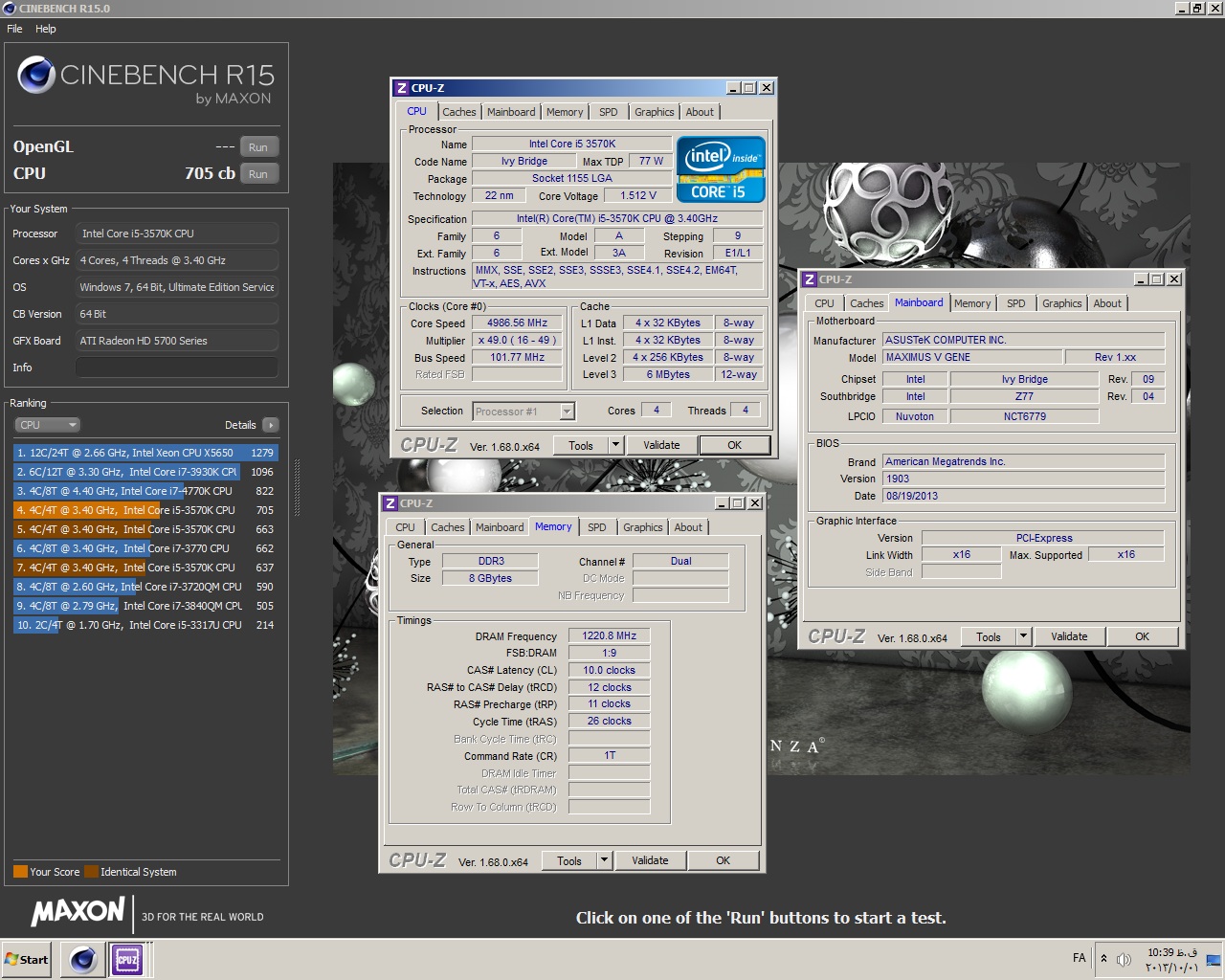This screenshot has width=1225, height=980.
Task: Click the Core Voltage 1.512 V value
Action: tap(638, 195)
